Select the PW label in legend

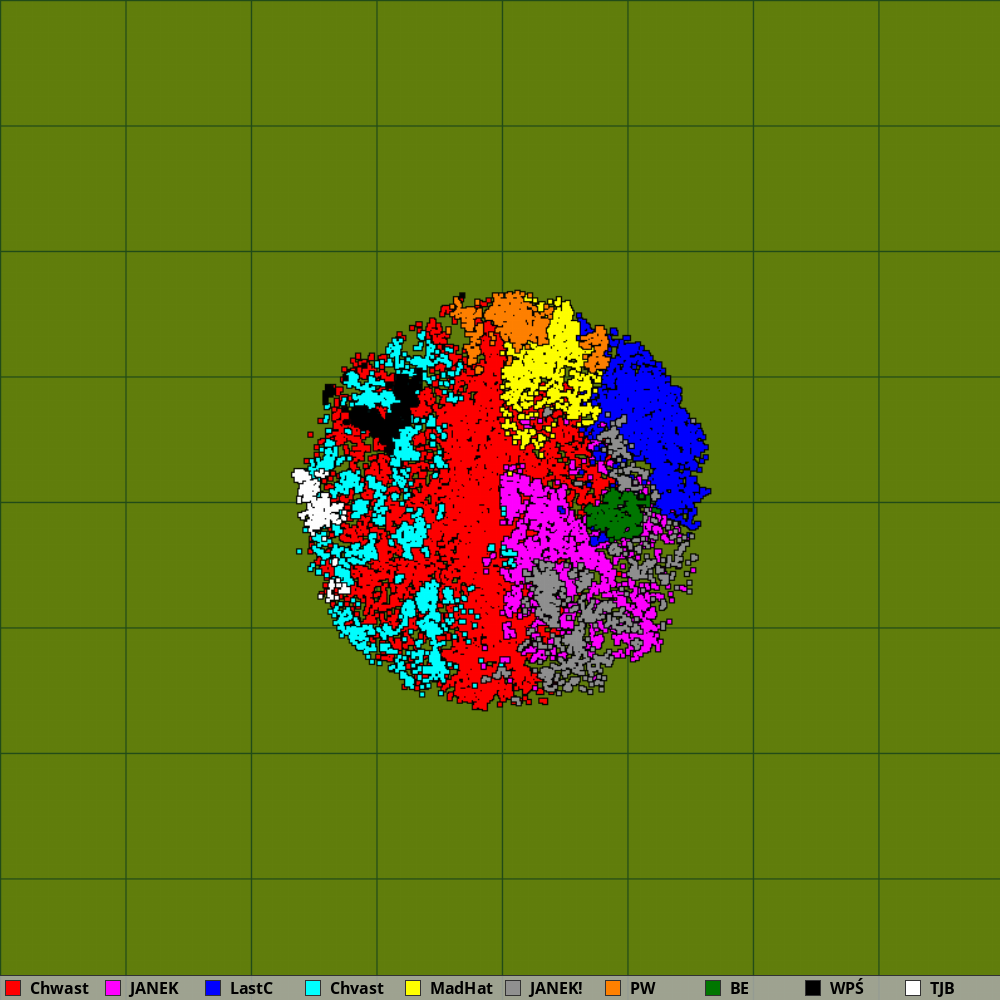pyautogui.click(x=643, y=988)
